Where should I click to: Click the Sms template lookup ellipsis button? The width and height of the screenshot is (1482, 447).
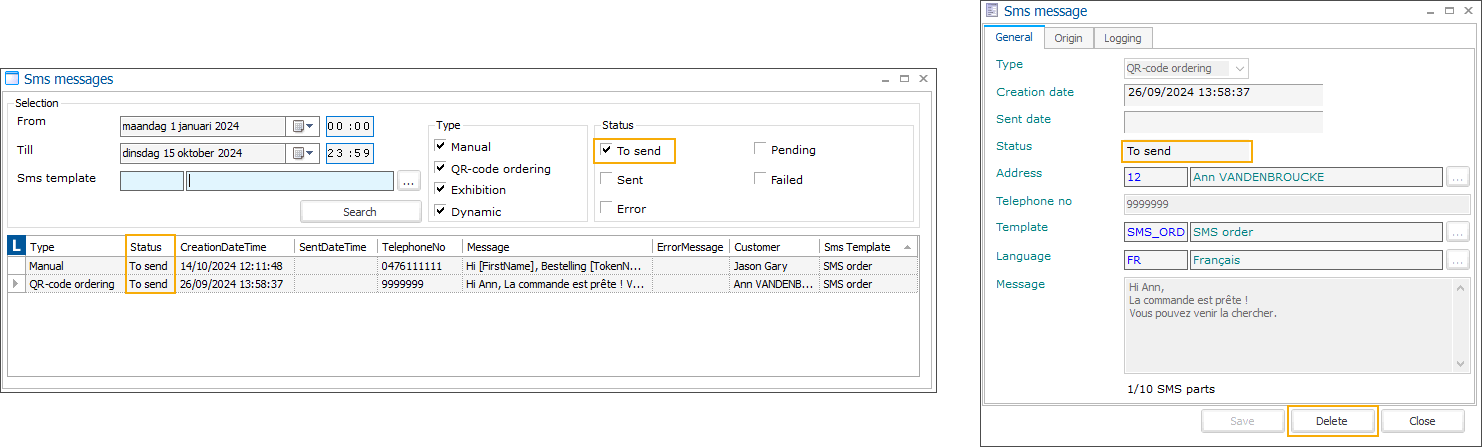point(408,181)
